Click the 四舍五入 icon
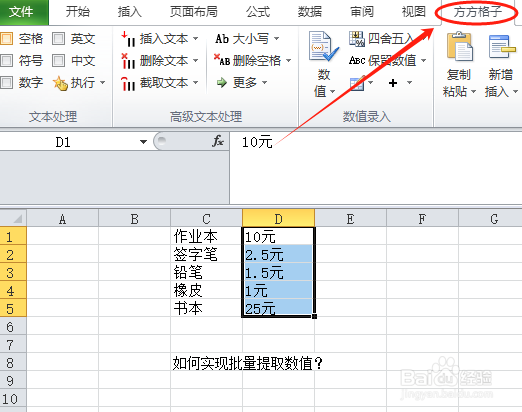522x412 pixels. click(x=357, y=39)
